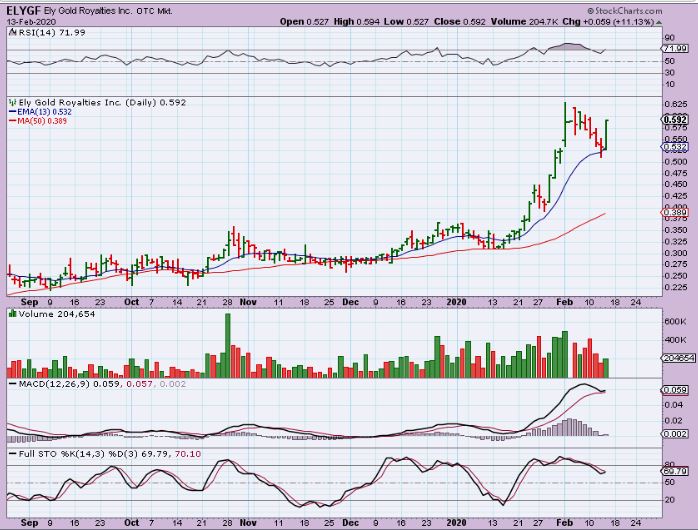Click the red 0.389 MA value tag
Viewport: 698px width, 530px height.
tap(674, 213)
